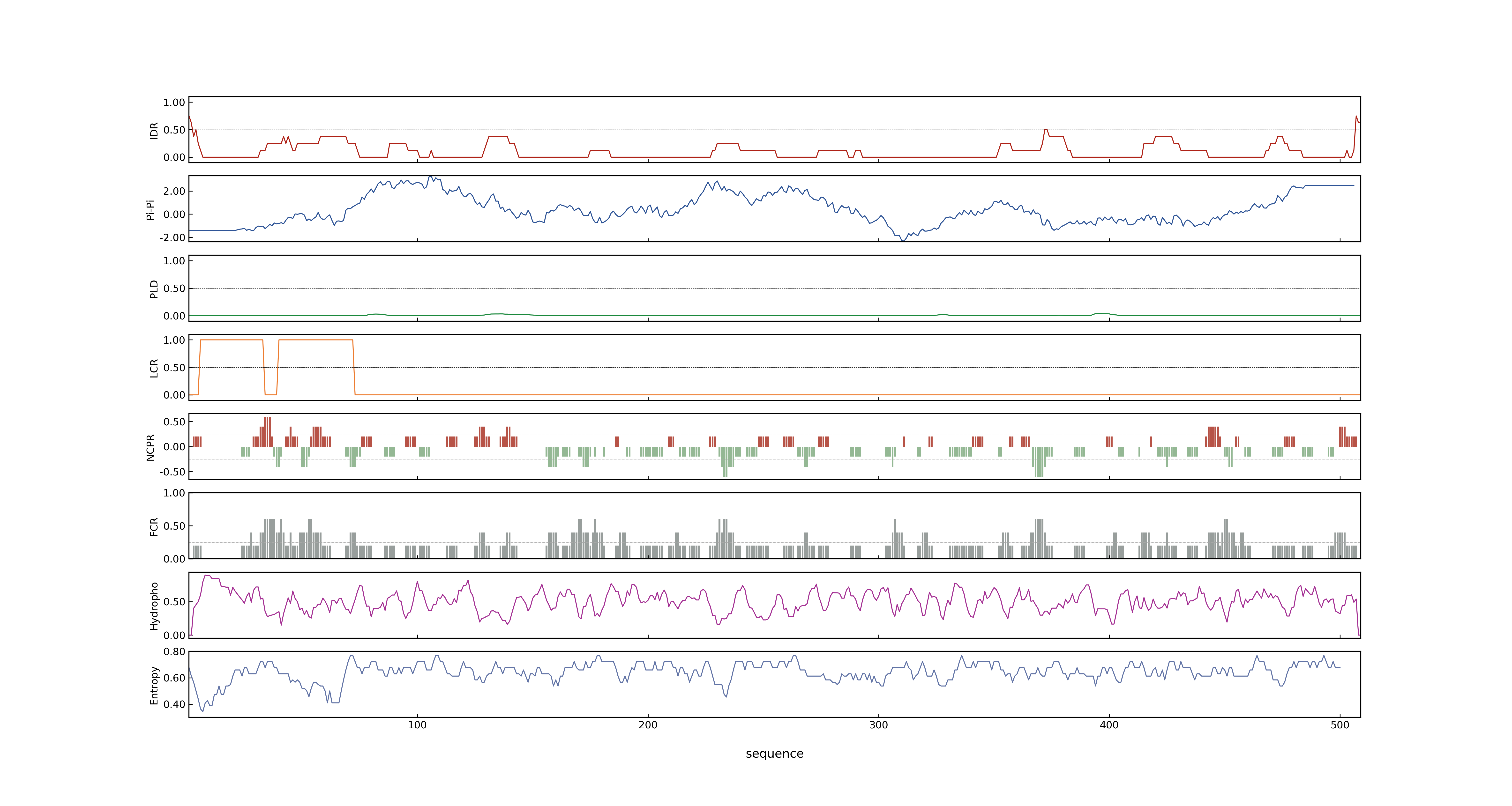The width and height of the screenshot is (1512, 806).
Task: Click the 2.00 tick on Pi-Pi axis
Action: (174, 191)
